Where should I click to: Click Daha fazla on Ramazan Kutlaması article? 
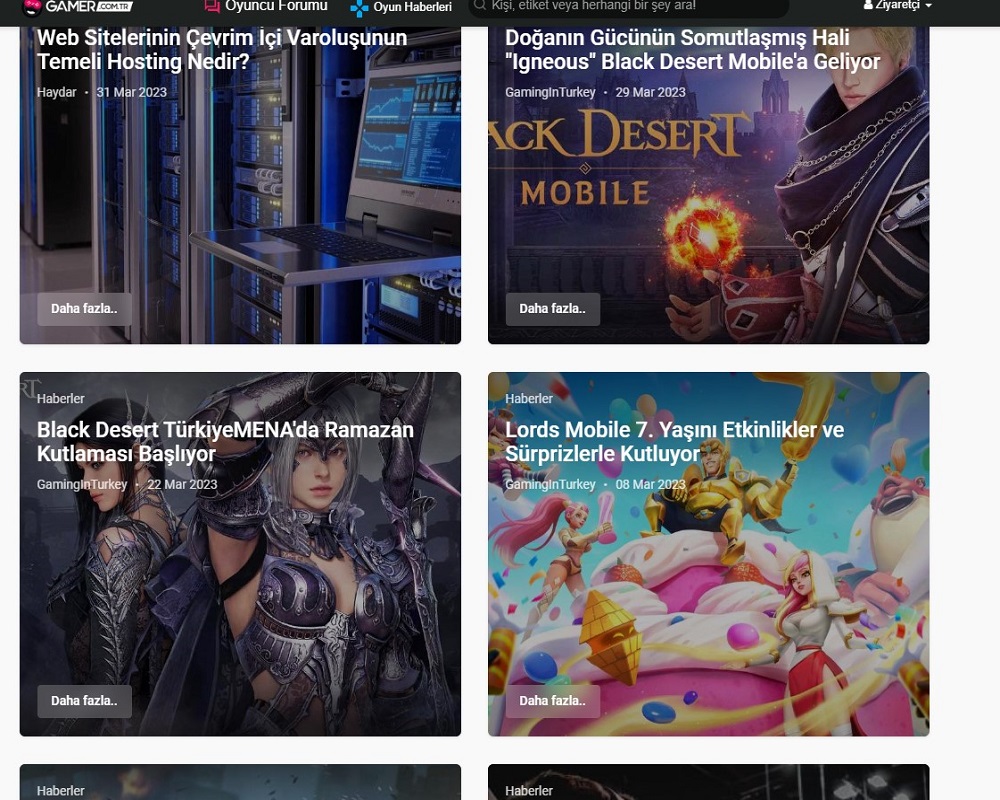(84, 701)
